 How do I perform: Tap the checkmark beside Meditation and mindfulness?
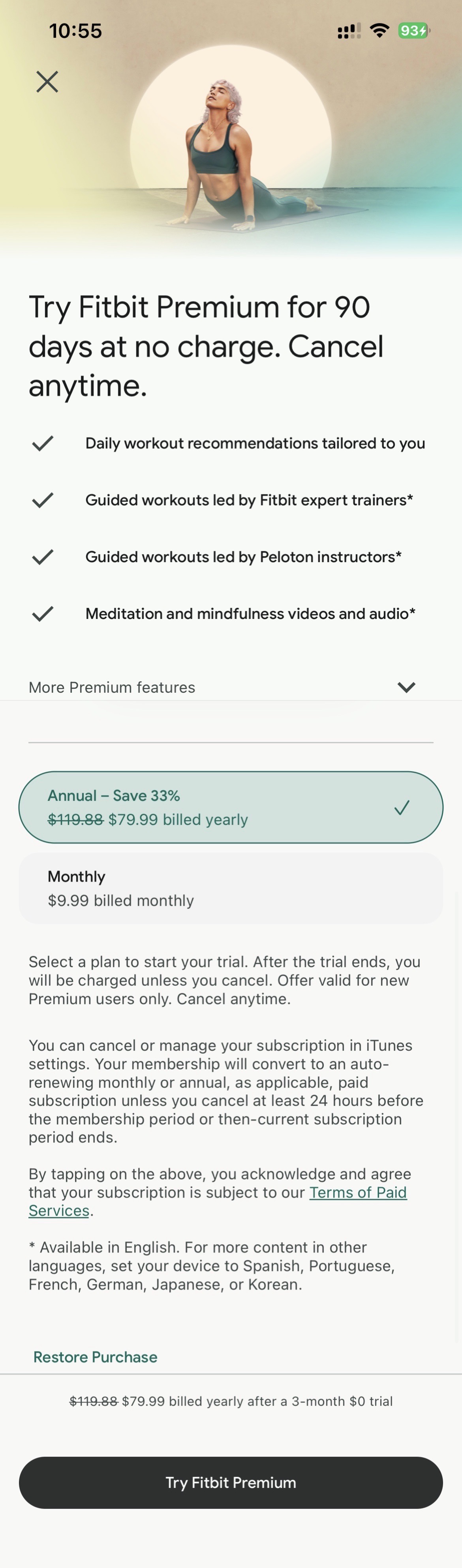[x=43, y=613]
